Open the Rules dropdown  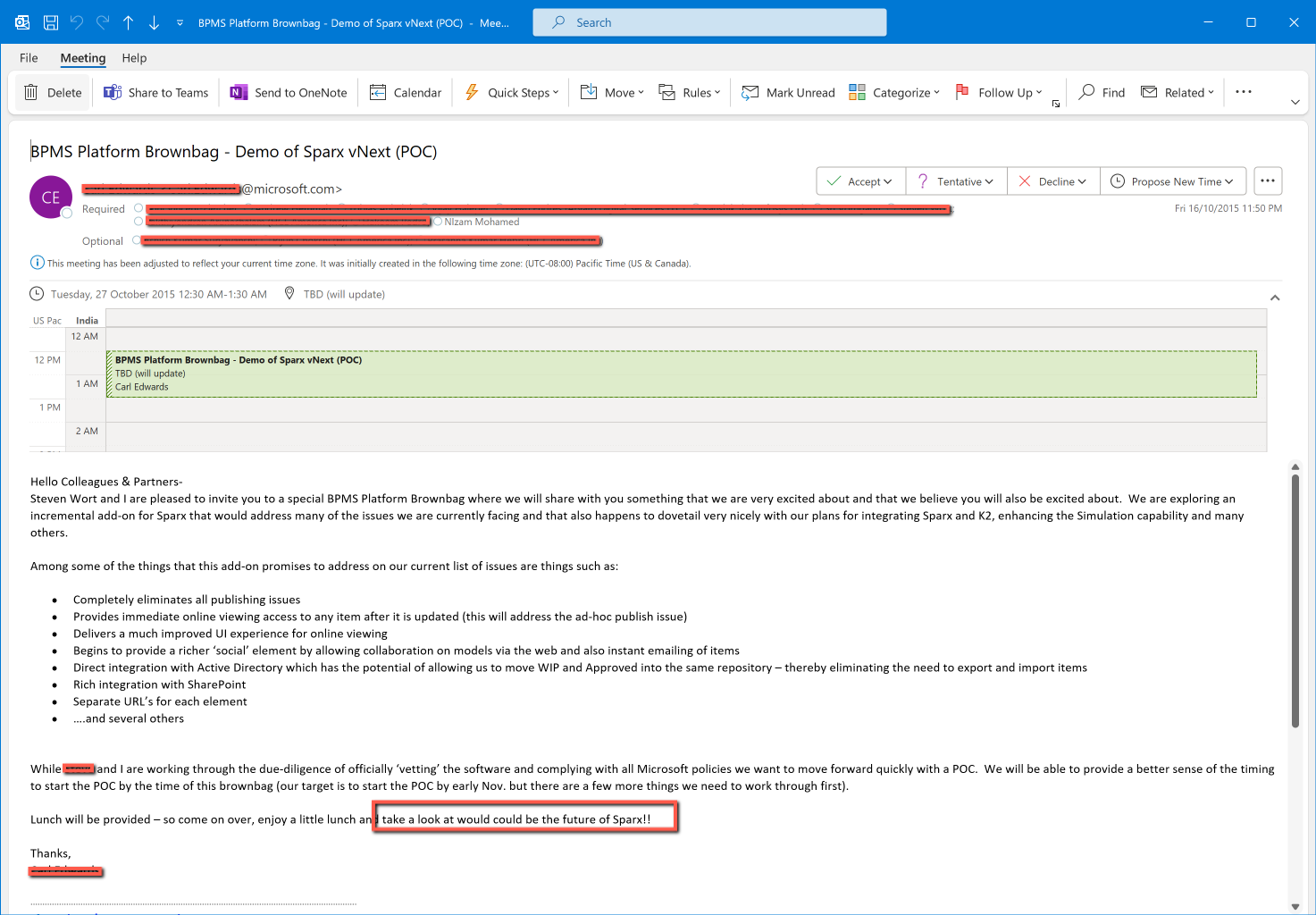coord(690,92)
